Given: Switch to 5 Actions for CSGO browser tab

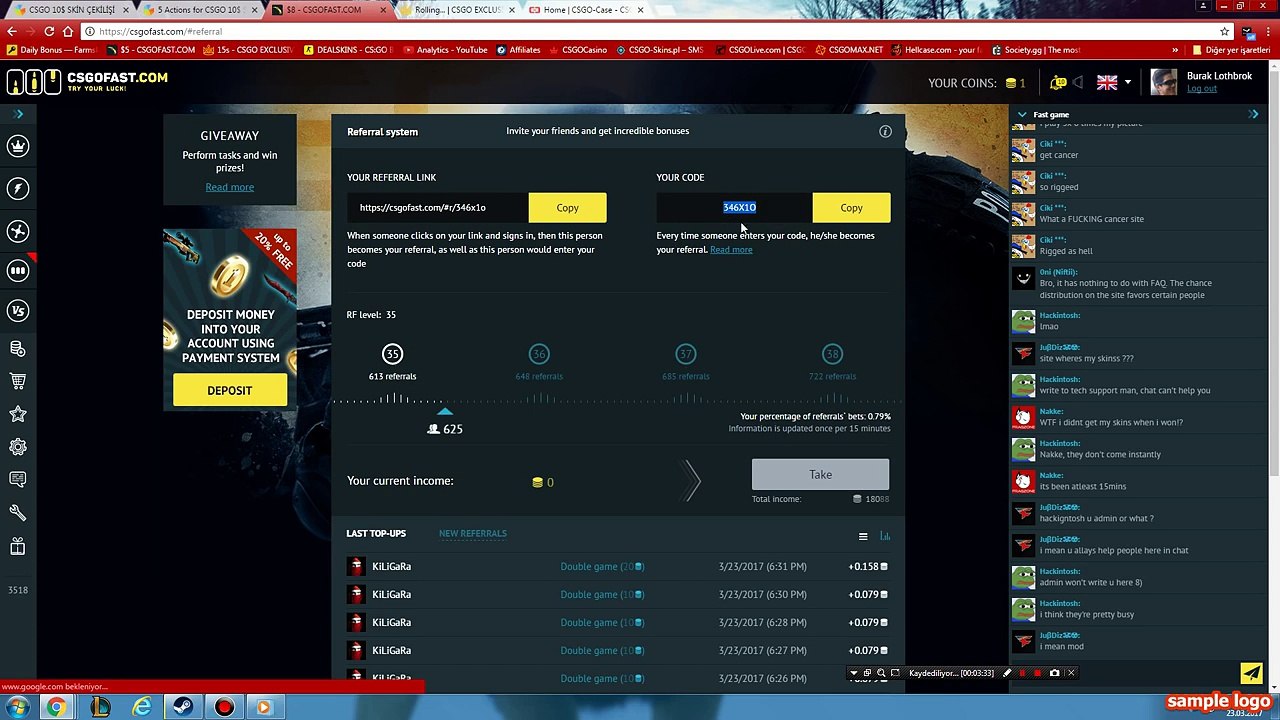Looking at the screenshot, I should coord(199,10).
